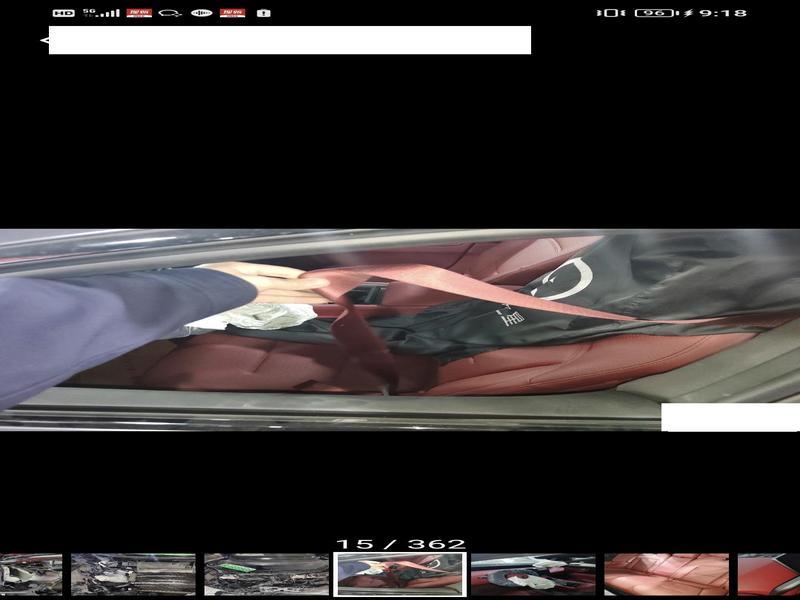Tap the battery level 96 indicator

pyautogui.click(x=654, y=13)
